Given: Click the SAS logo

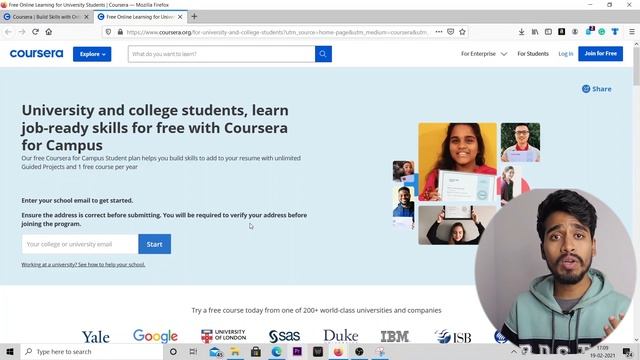Looking at the screenshot, I should tap(284, 336).
